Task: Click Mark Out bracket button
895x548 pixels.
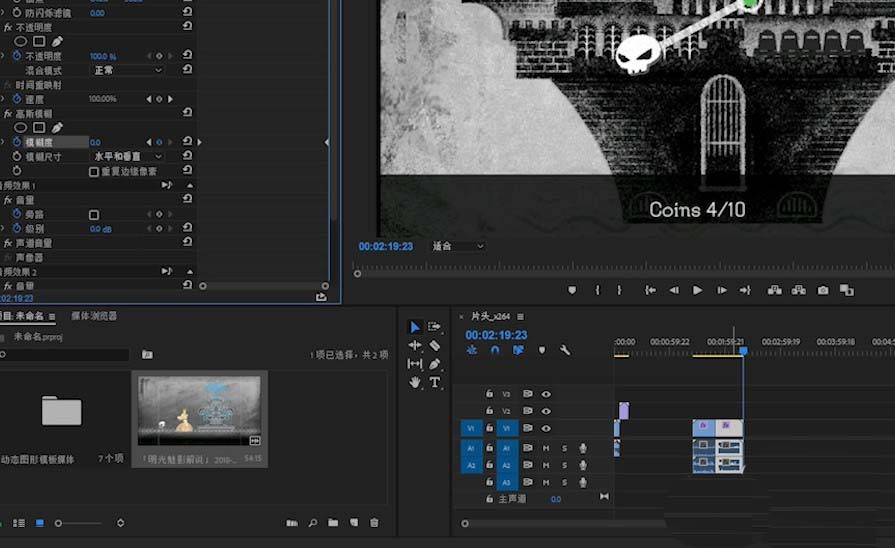Action: pos(619,290)
